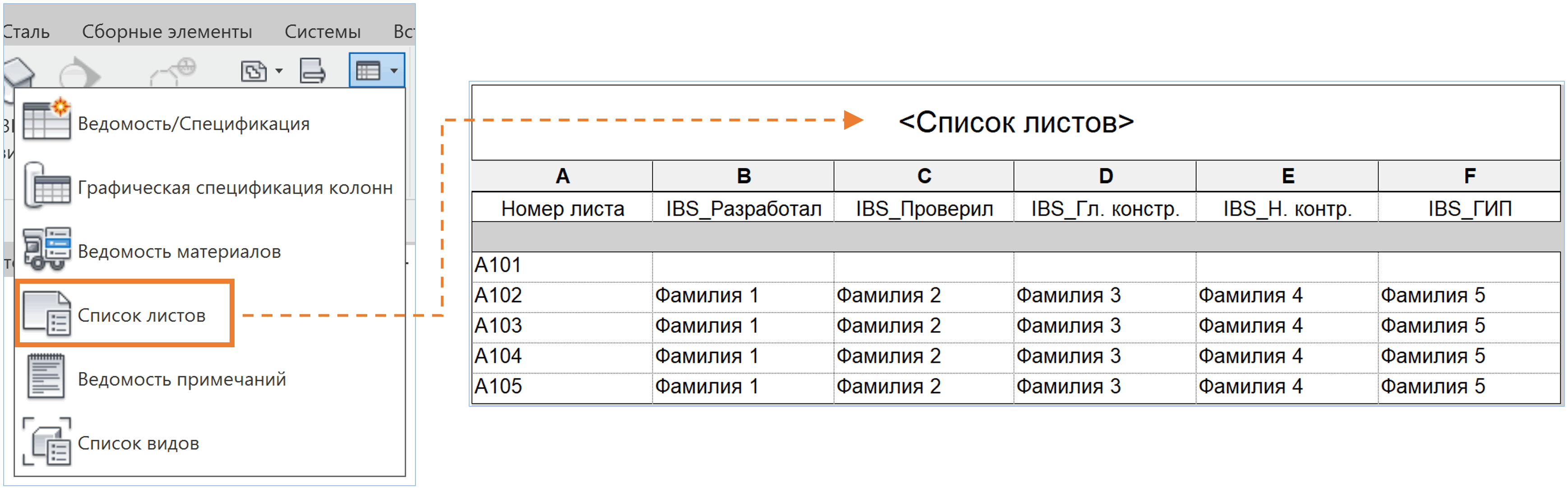Viewport: 1568px width, 488px height.
Task: Click the Список листов schedule title
Action: 1016,122
